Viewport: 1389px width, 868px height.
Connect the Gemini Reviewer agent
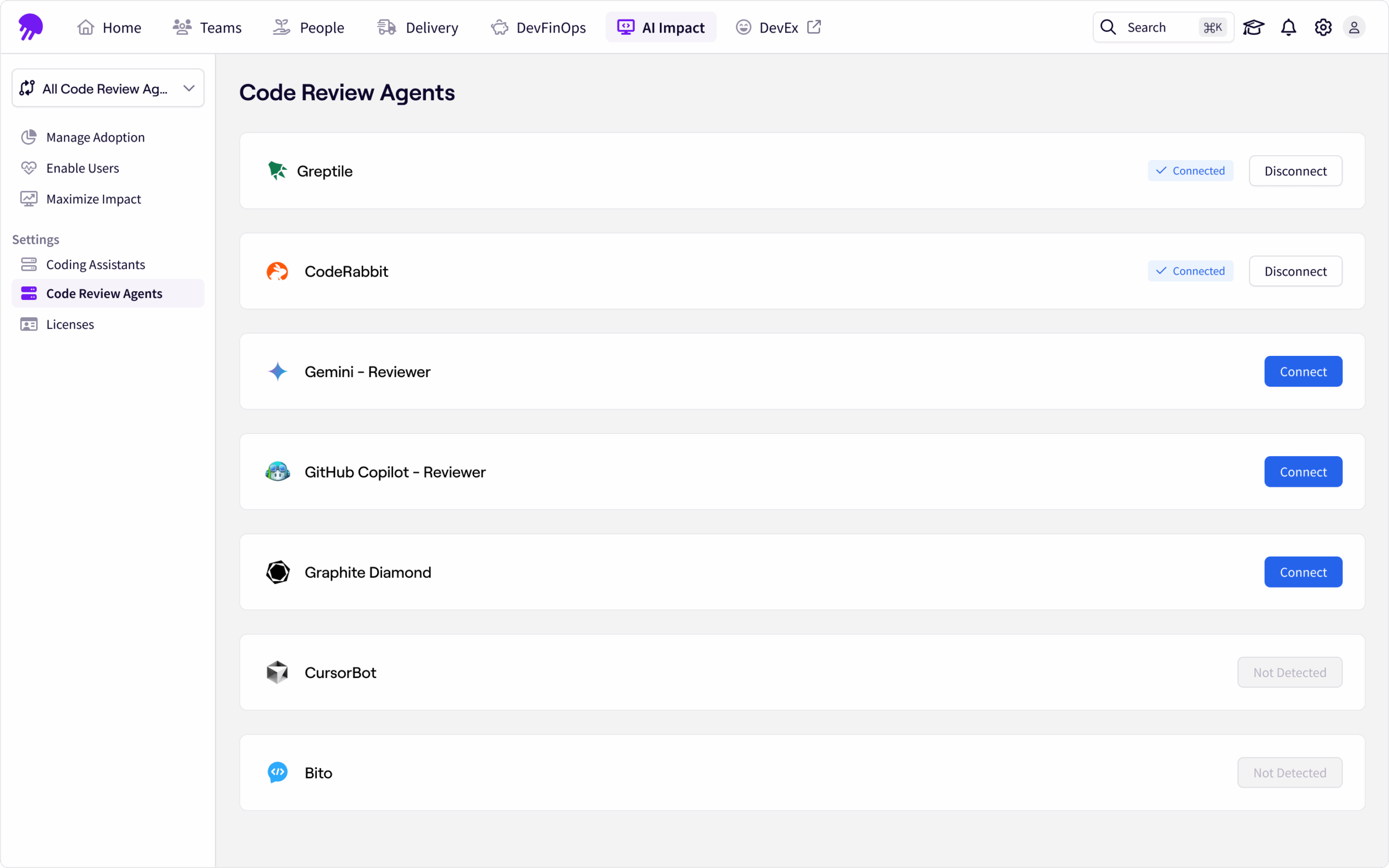[x=1303, y=371]
